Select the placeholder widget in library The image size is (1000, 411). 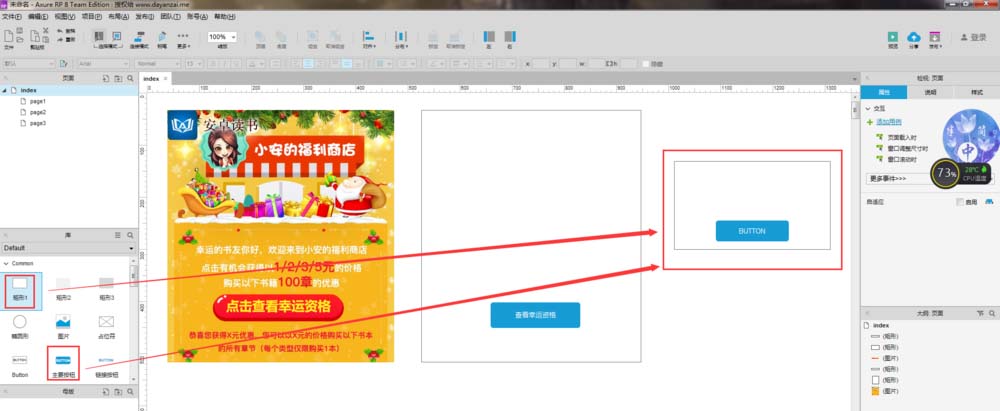[106, 326]
